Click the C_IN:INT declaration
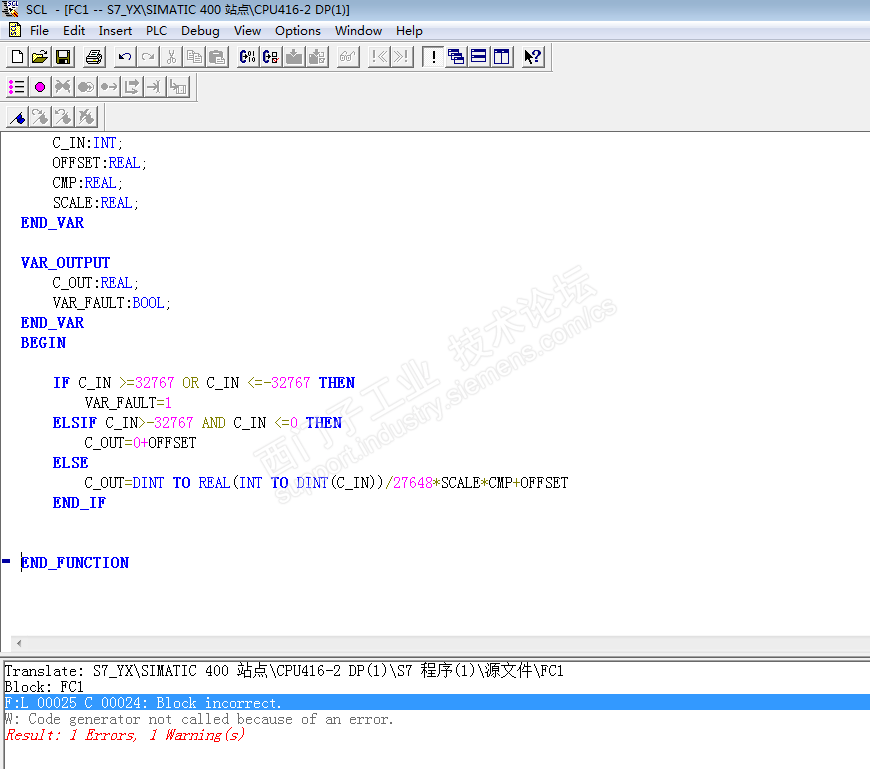870x769 pixels. [88, 143]
